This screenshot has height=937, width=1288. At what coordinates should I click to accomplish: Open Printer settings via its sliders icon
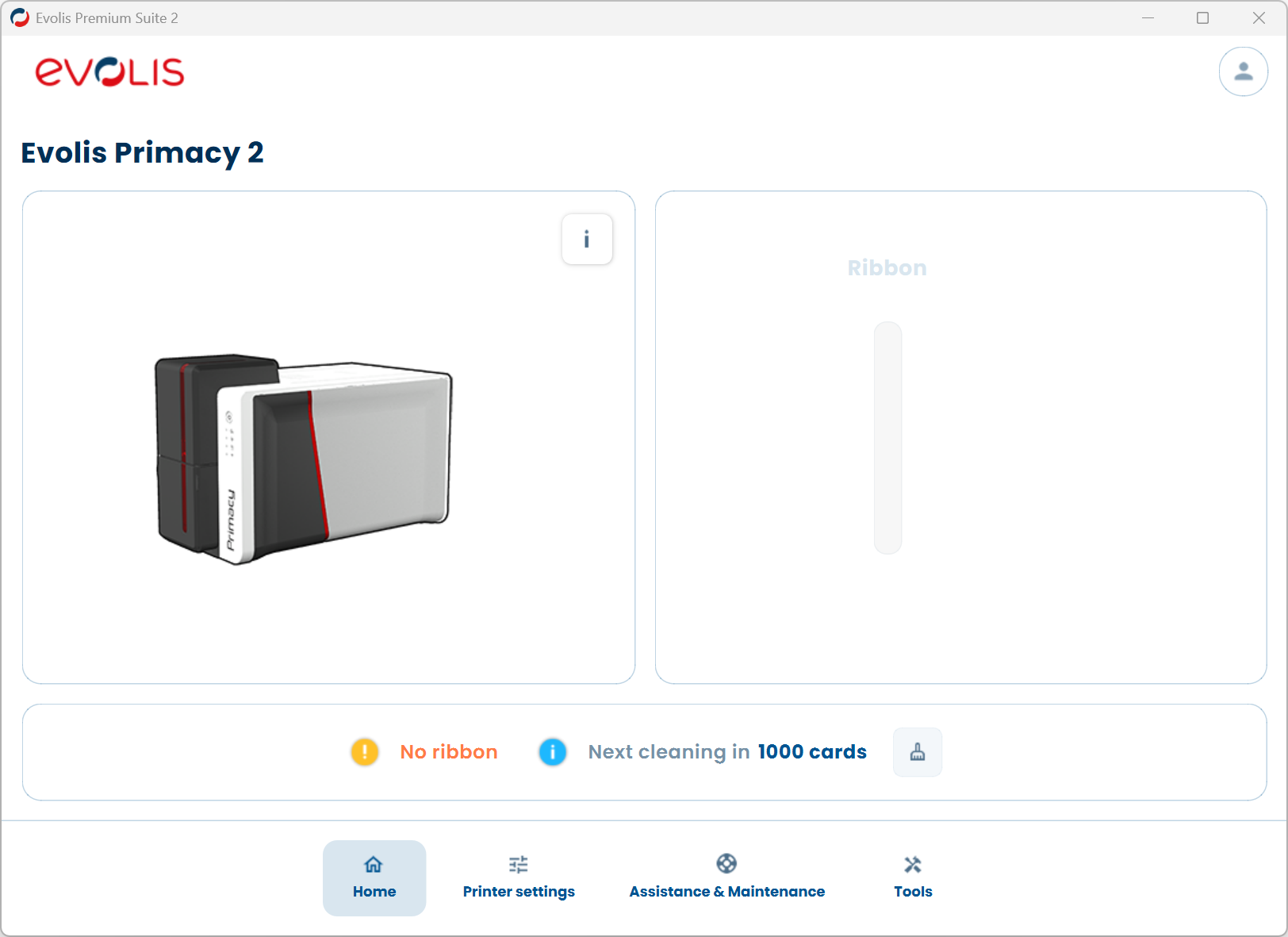tap(519, 864)
